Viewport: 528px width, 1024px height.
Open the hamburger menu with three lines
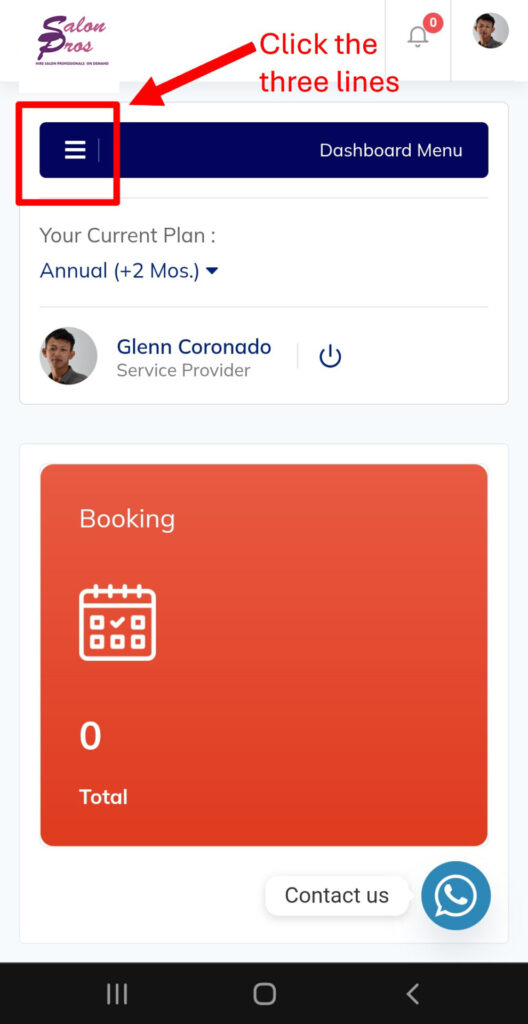point(75,150)
